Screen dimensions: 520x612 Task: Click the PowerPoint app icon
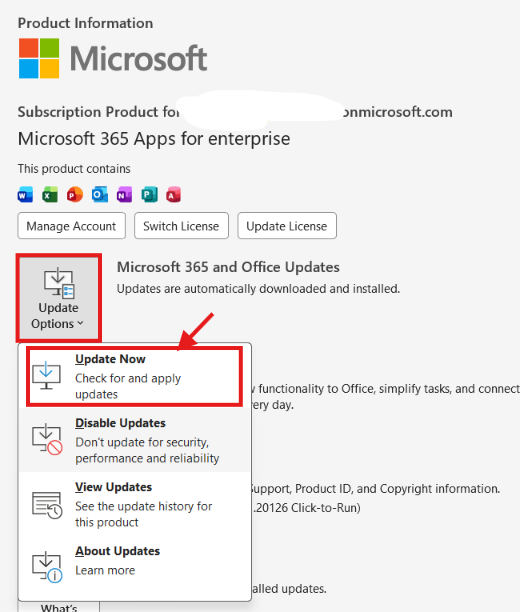(x=75, y=194)
